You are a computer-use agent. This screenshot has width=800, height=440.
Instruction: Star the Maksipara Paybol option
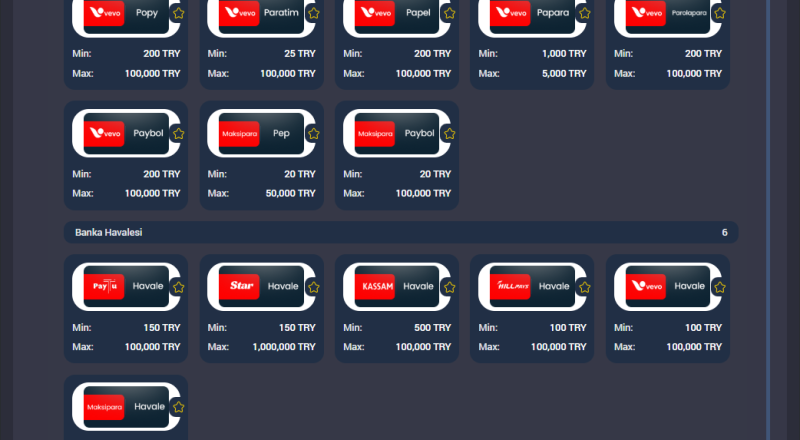[449, 134]
